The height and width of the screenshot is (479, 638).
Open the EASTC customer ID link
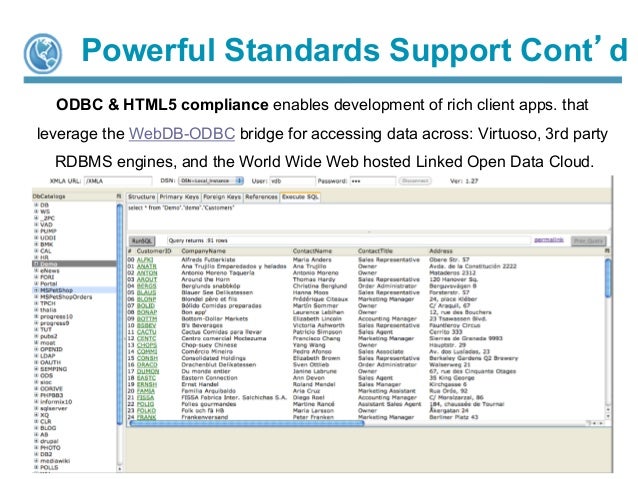pos(146,378)
